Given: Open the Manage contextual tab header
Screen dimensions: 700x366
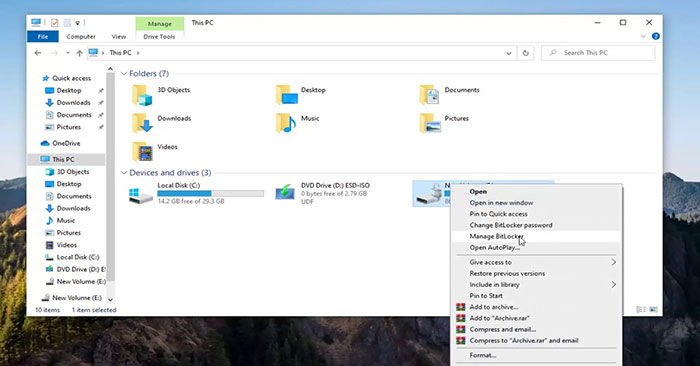Looking at the screenshot, I should coord(159,23).
